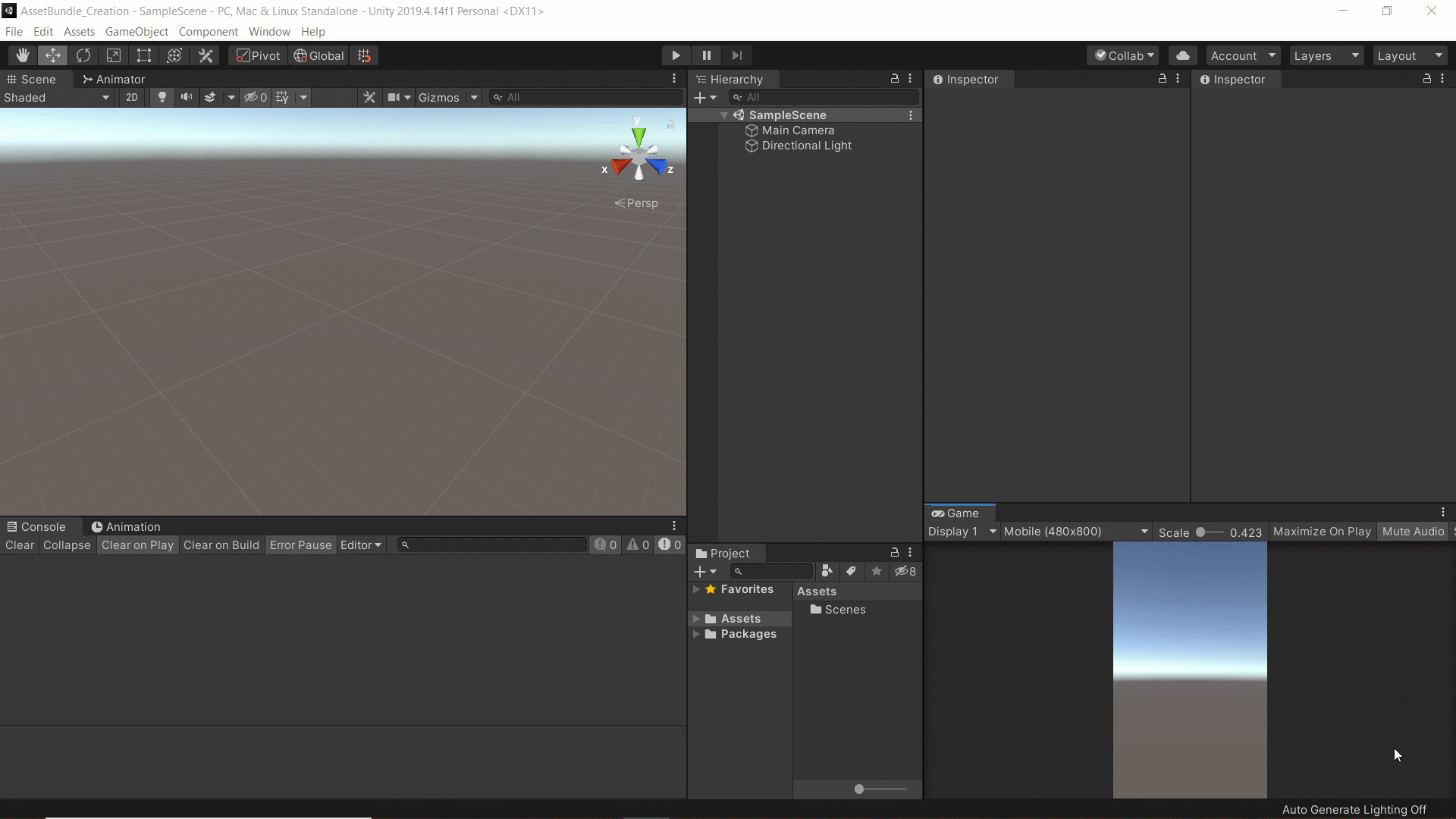Image resolution: width=1456 pixels, height=819 pixels.
Task: Select Main Camera in Hierarchy
Action: coord(798,130)
